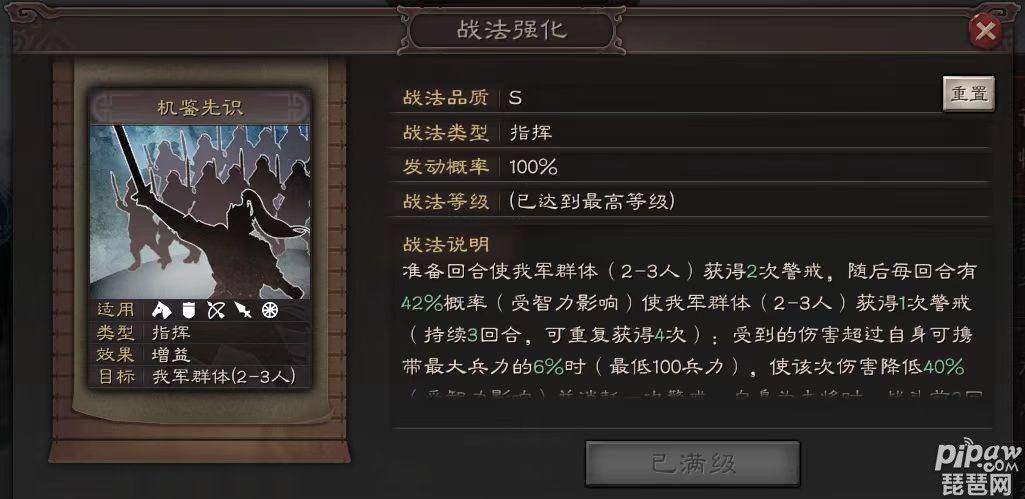1025x499 pixels.
Task: Open the pipaw.com 琵琶网 watermark logo
Action: [977, 469]
